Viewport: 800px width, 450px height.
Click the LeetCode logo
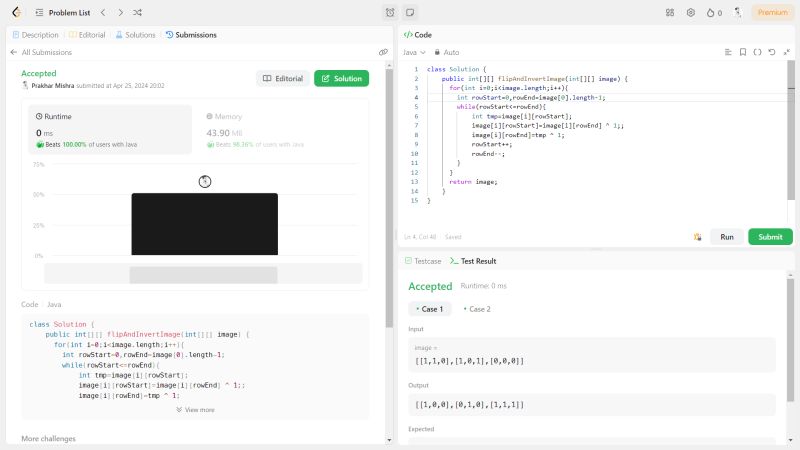coord(16,12)
